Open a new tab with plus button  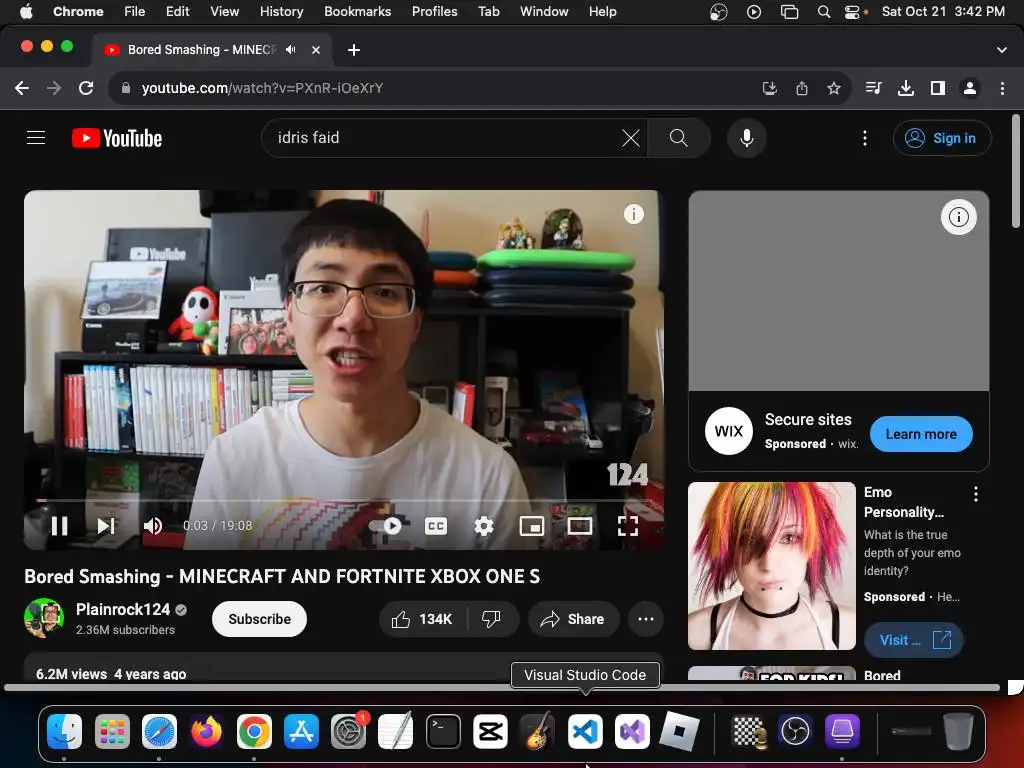[x=354, y=50]
